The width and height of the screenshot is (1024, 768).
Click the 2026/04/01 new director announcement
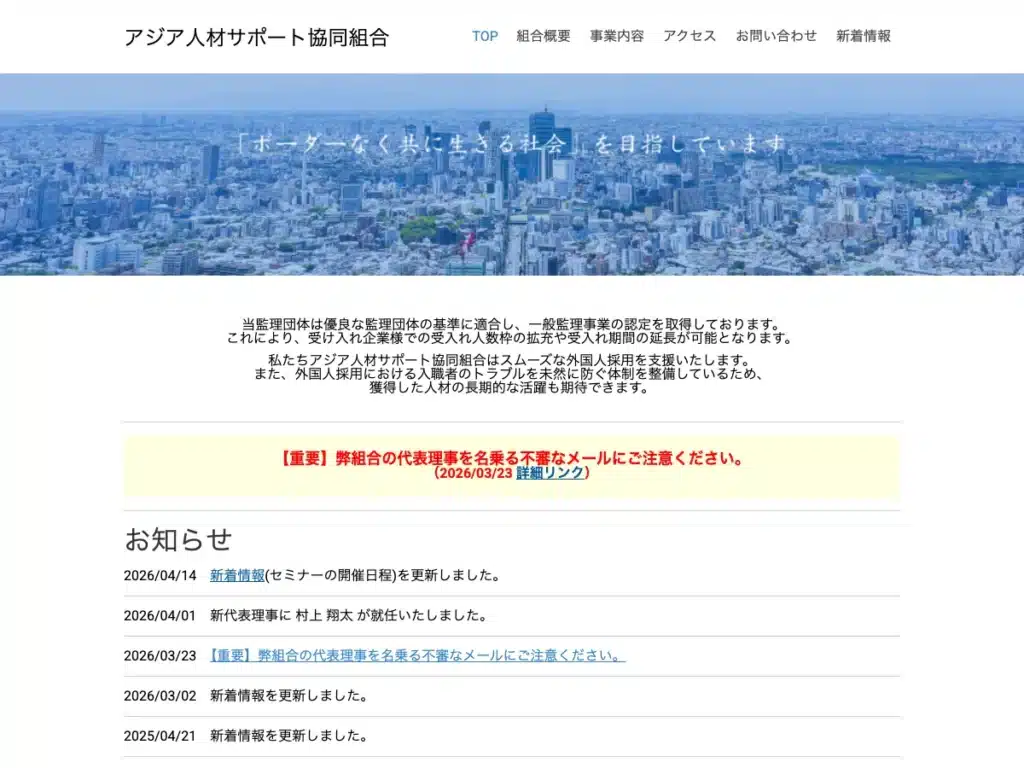point(348,615)
